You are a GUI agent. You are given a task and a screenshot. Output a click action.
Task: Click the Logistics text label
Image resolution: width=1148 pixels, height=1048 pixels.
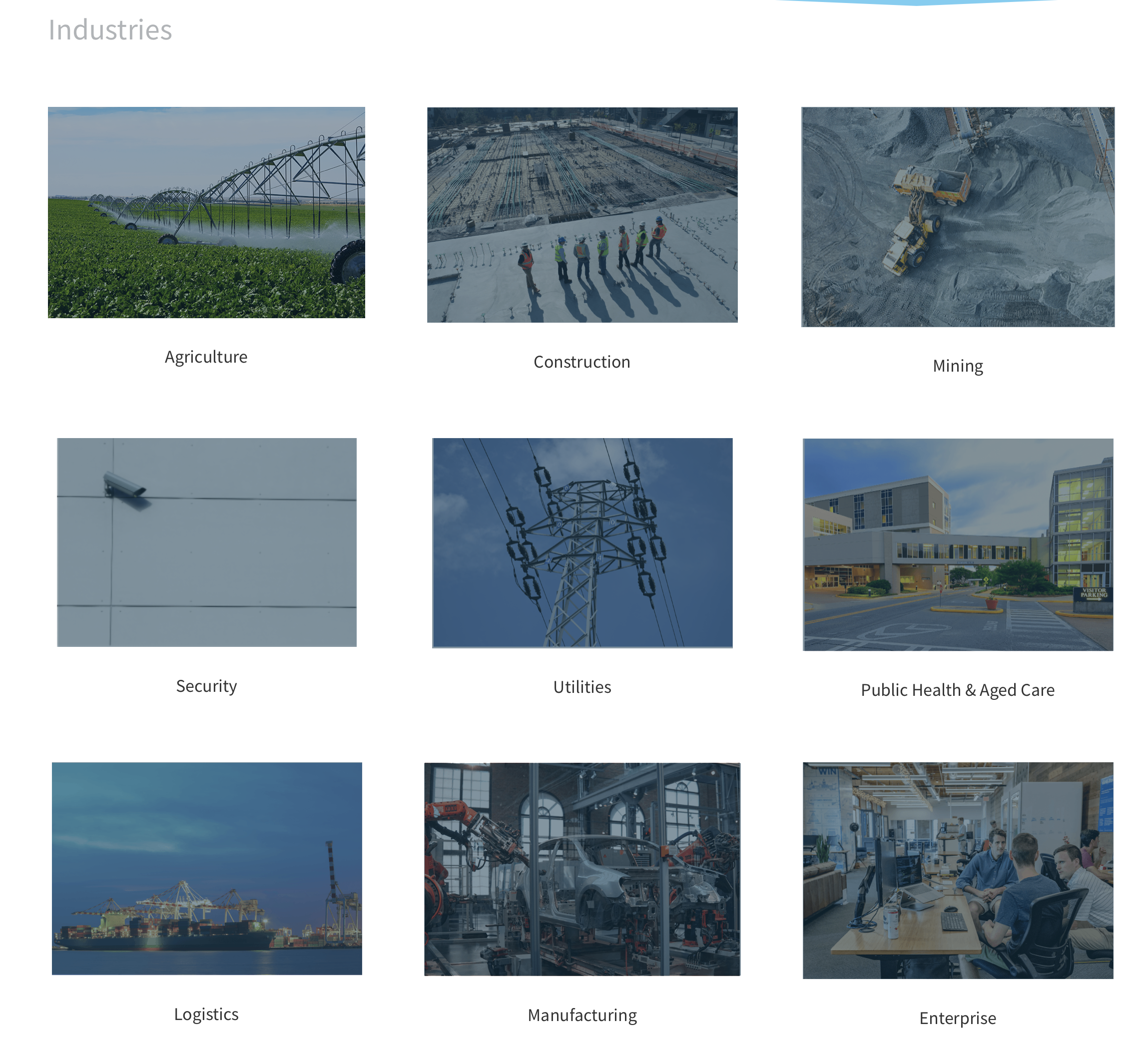[206, 1014]
